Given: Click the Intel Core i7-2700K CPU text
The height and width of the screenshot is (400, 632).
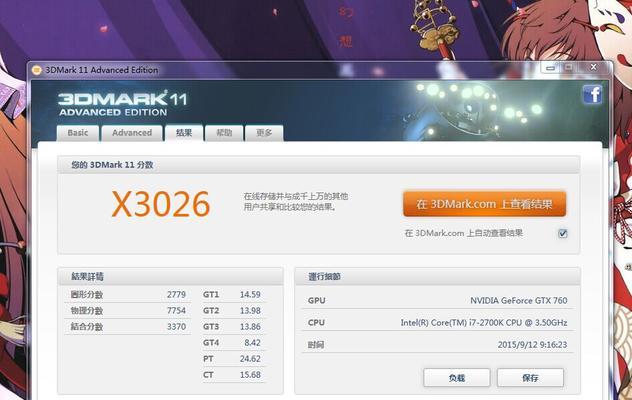Looking at the screenshot, I should (x=484, y=323).
